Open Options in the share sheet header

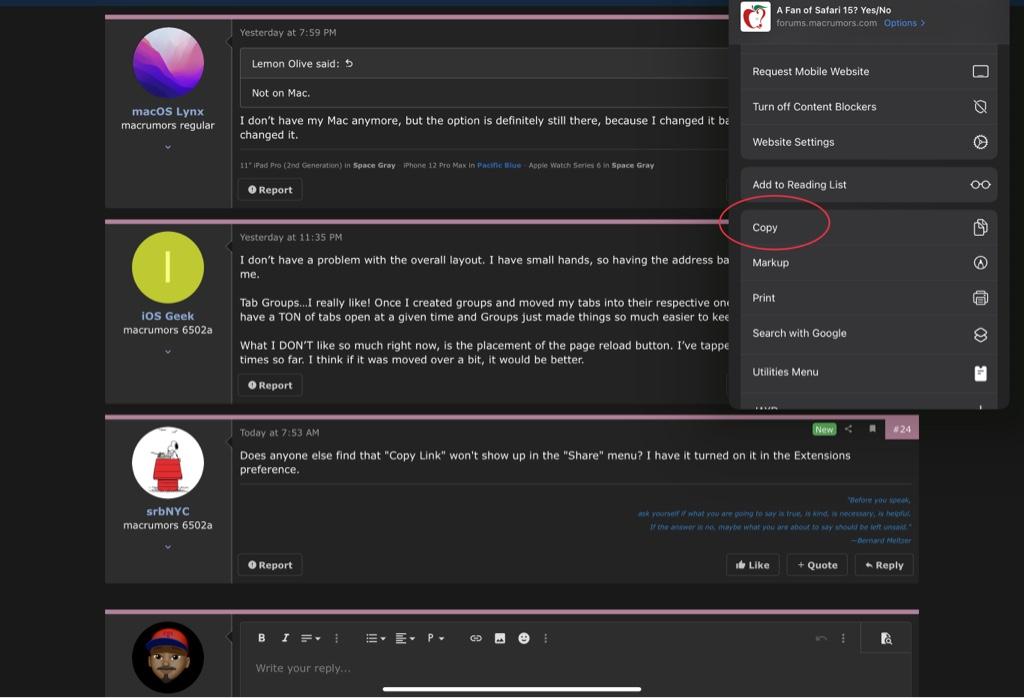coord(904,23)
